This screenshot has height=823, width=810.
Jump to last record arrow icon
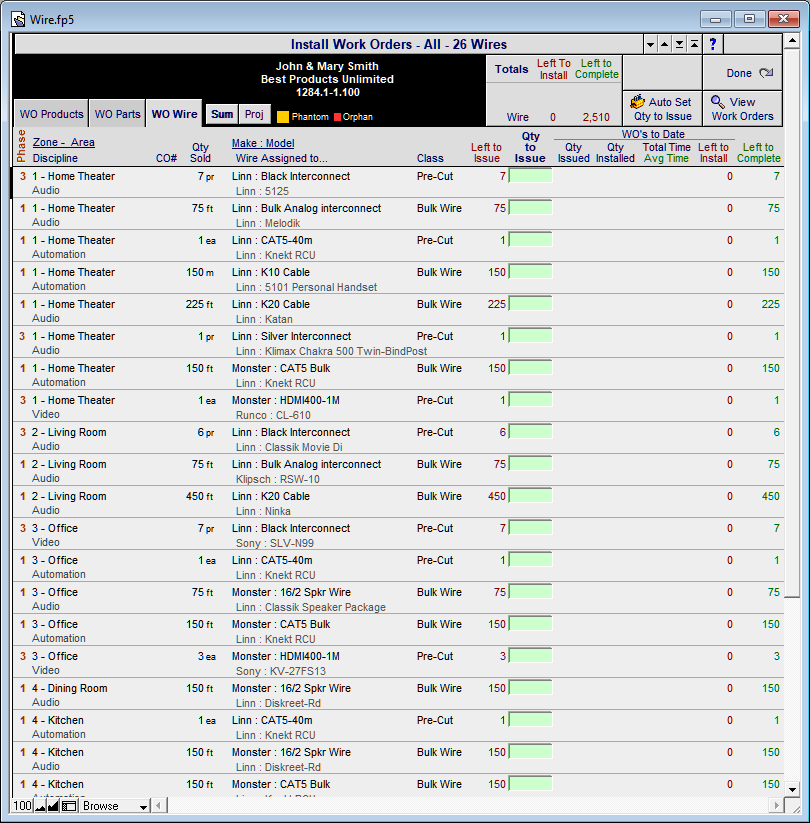[679, 44]
